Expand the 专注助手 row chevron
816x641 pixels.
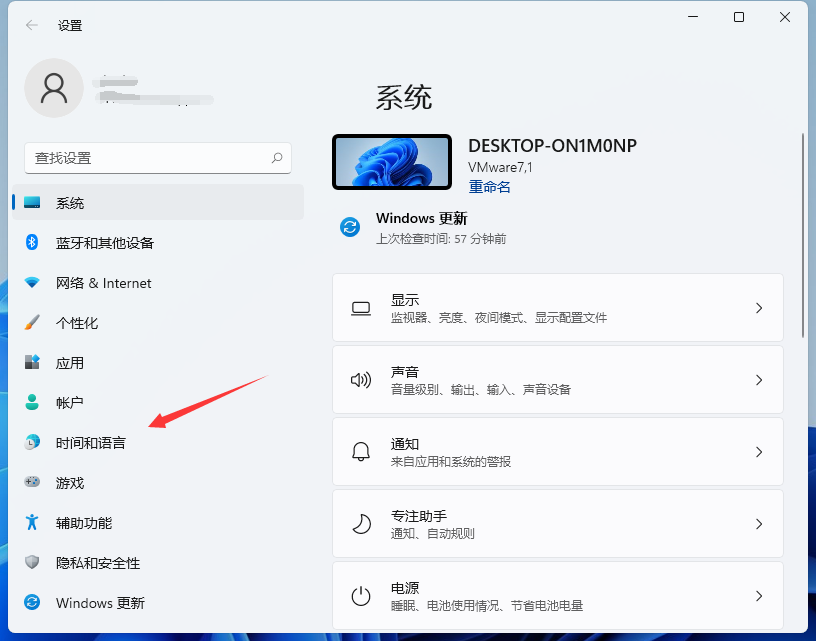point(758,523)
